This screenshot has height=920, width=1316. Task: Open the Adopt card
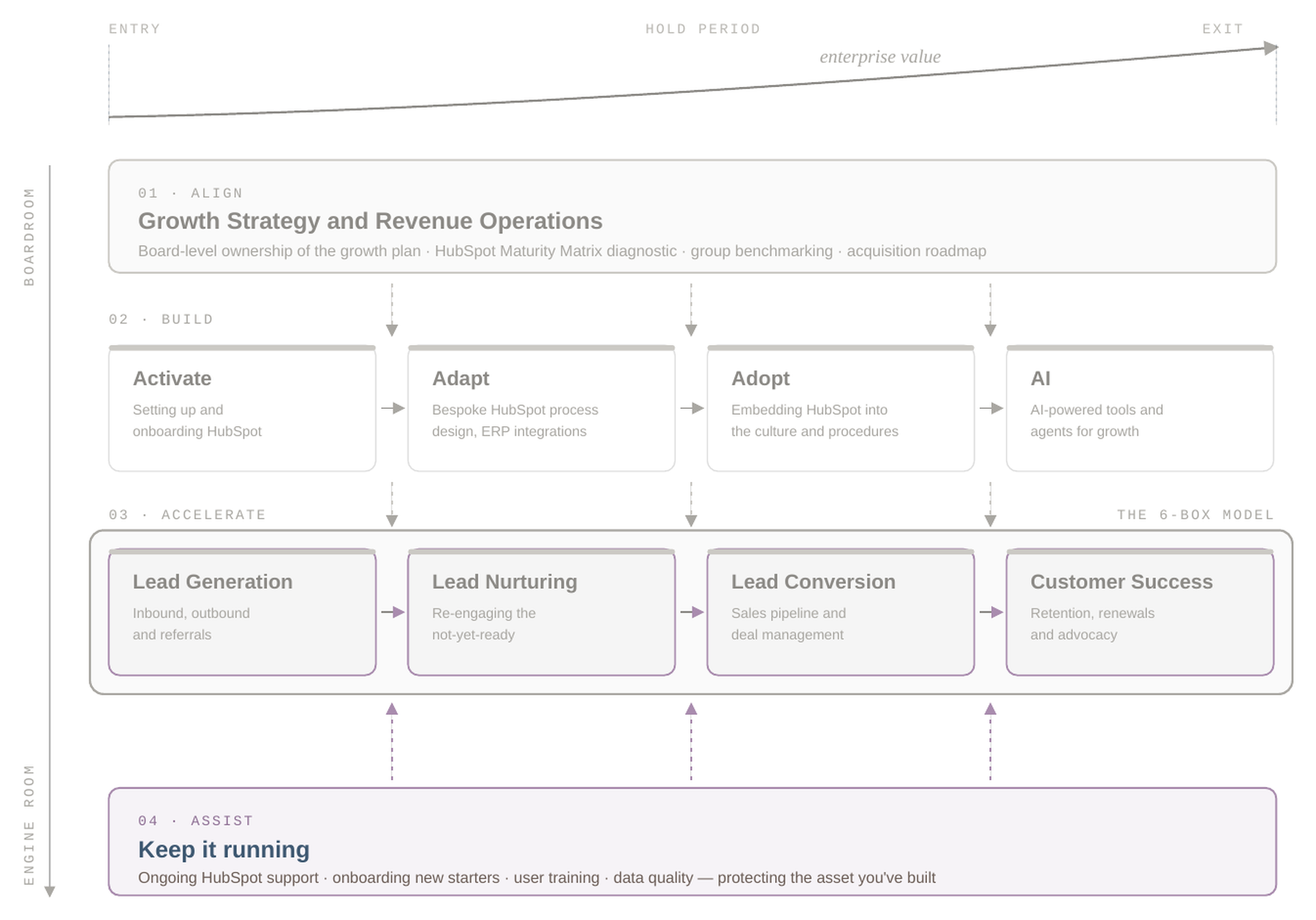pyautogui.click(x=841, y=408)
